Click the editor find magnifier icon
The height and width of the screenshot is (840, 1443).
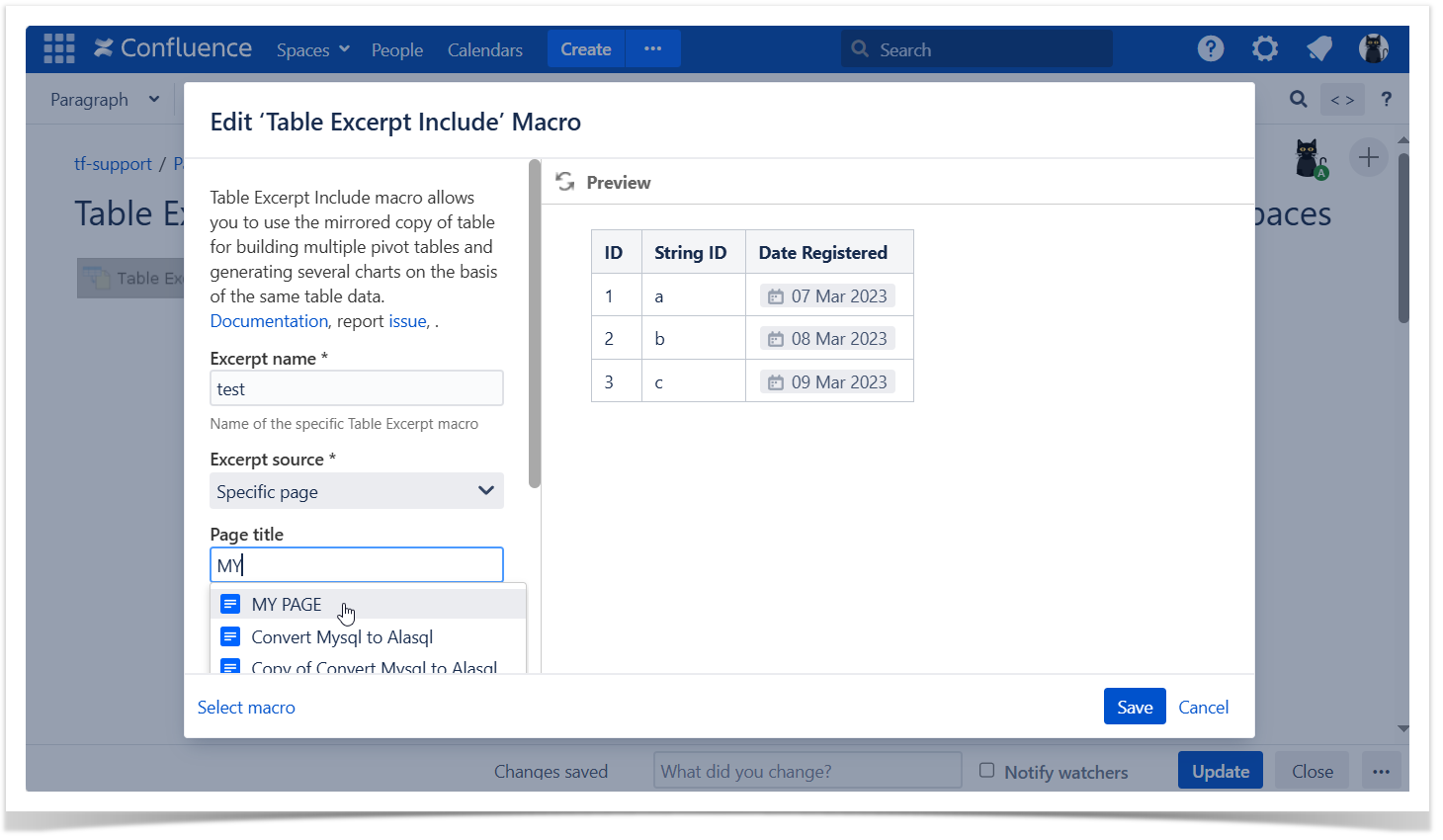pos(1299,99)
